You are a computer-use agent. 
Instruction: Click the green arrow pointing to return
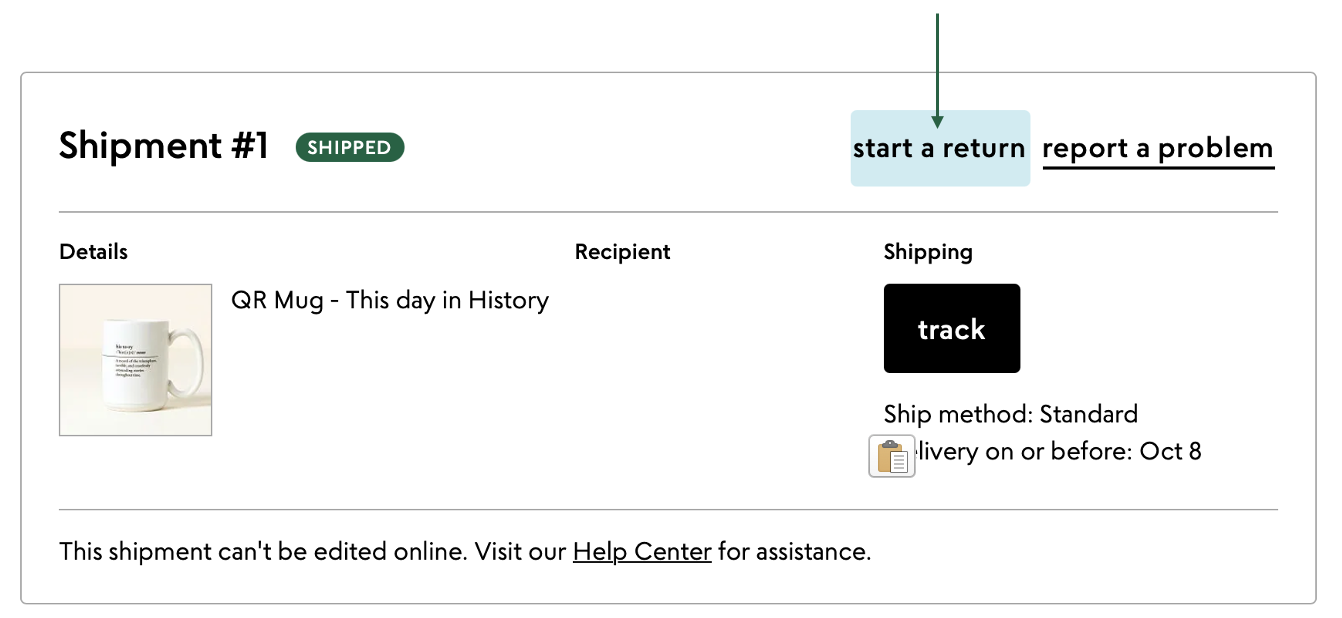click(936, 65)
